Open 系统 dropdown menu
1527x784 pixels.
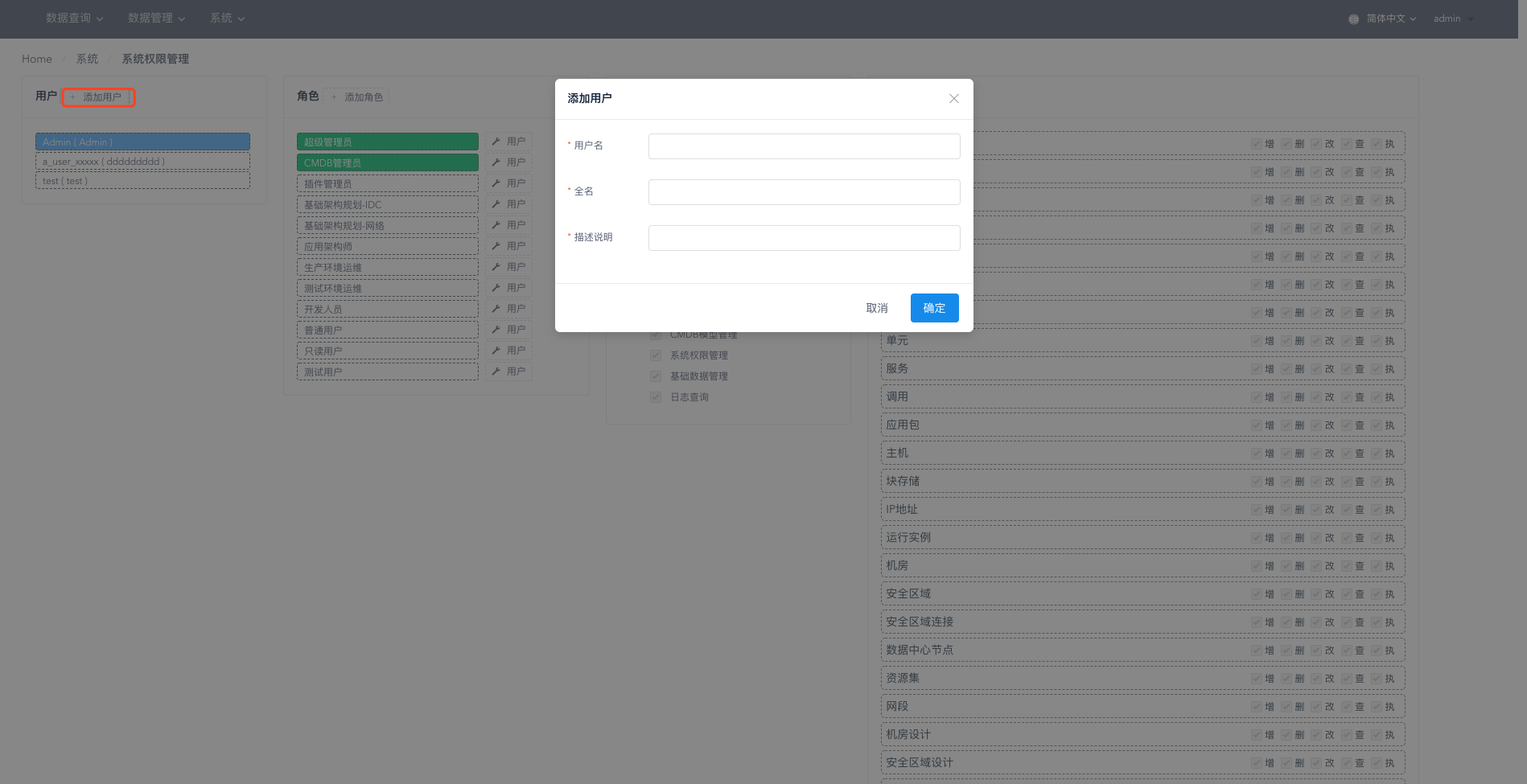[227, 18]
